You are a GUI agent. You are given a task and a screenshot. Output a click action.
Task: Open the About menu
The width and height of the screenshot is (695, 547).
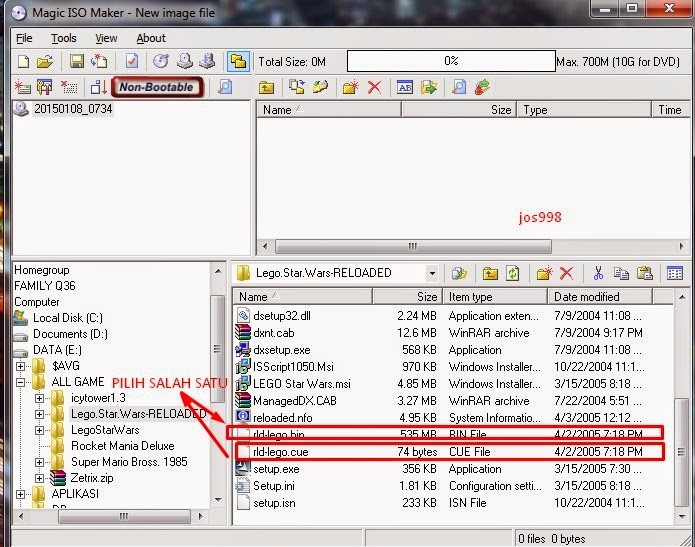coord(151,39)
